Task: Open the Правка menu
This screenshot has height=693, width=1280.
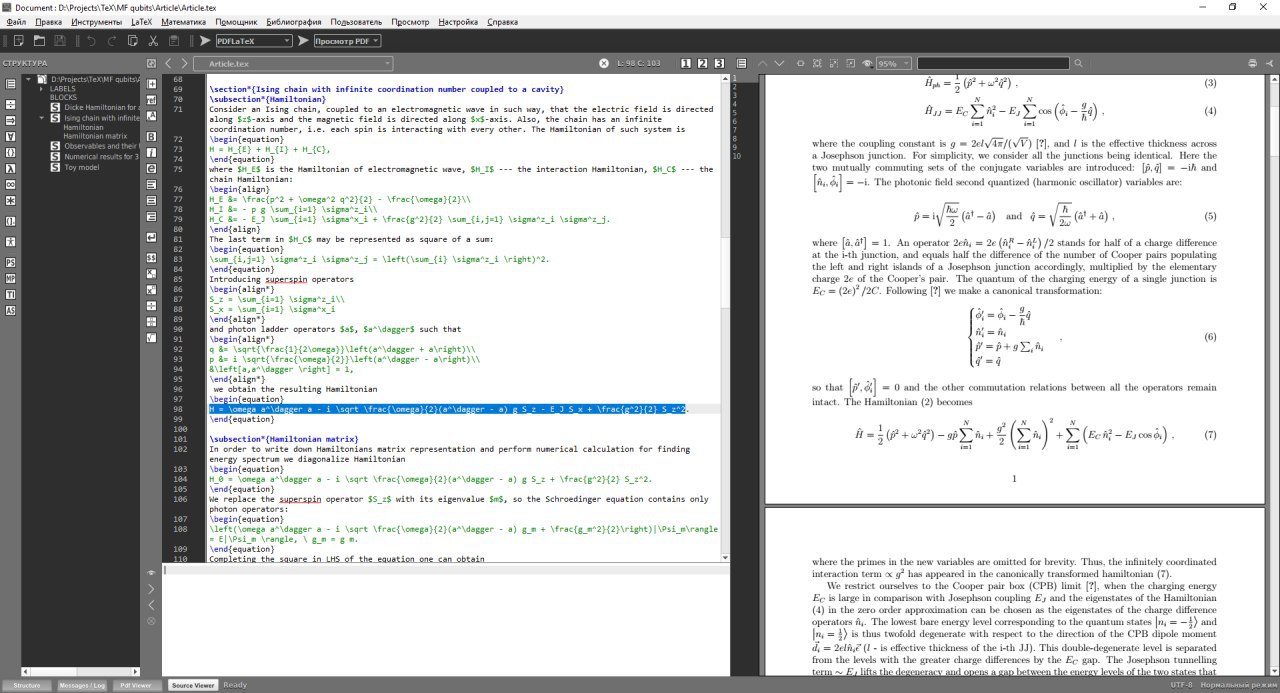Action: pyautogui.click(x=48, y=21)
